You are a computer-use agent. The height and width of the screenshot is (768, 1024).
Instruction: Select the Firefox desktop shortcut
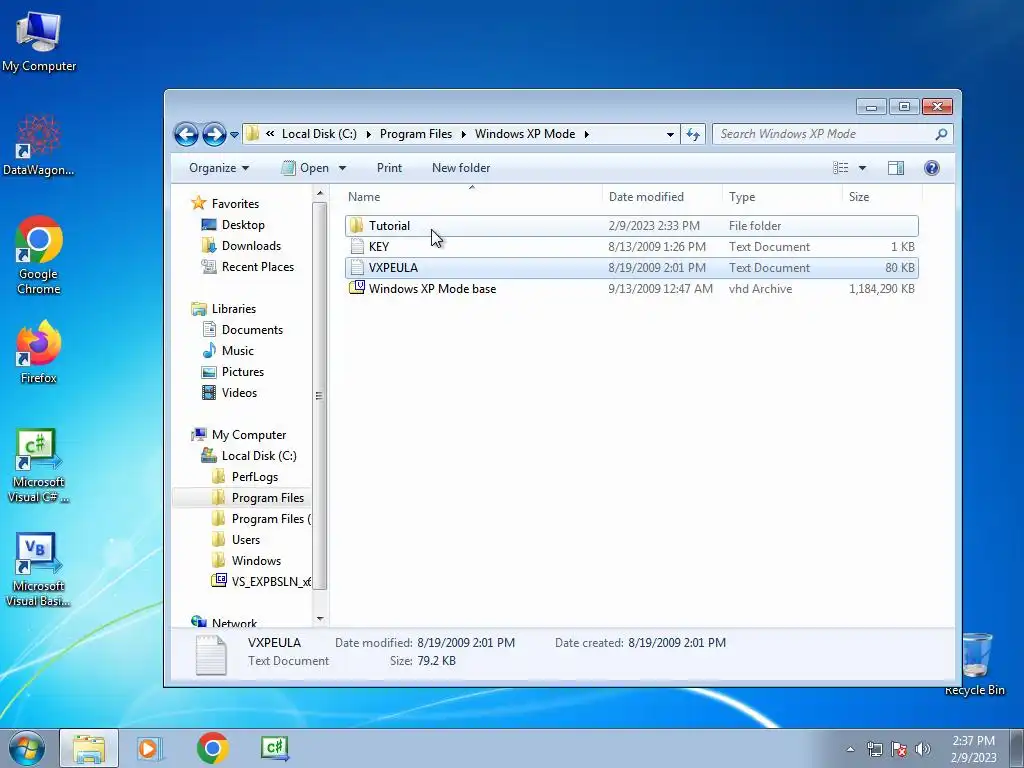(x=39, y=353)
